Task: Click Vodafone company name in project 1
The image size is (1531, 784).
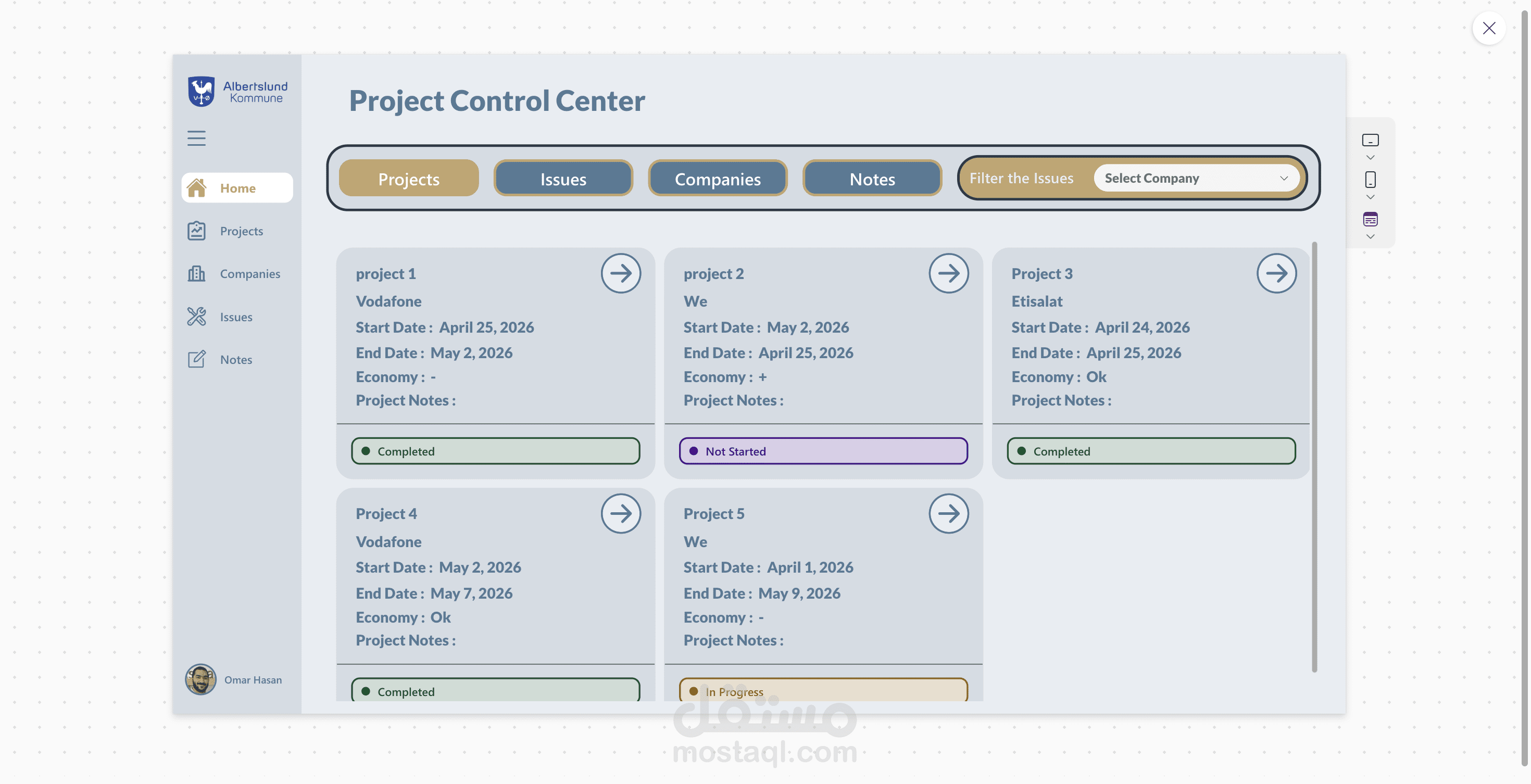Action: pyautogui.click(x=388, y=301)
